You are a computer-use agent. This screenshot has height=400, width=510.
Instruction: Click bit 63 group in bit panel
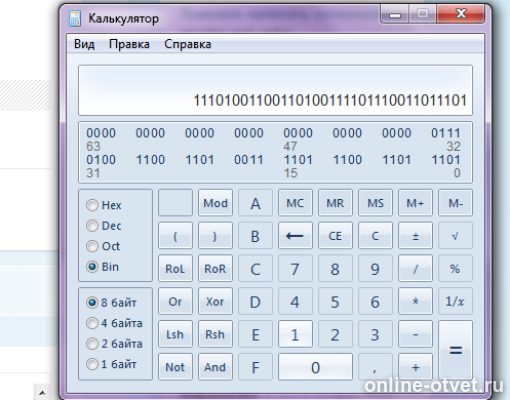[101, 133]
